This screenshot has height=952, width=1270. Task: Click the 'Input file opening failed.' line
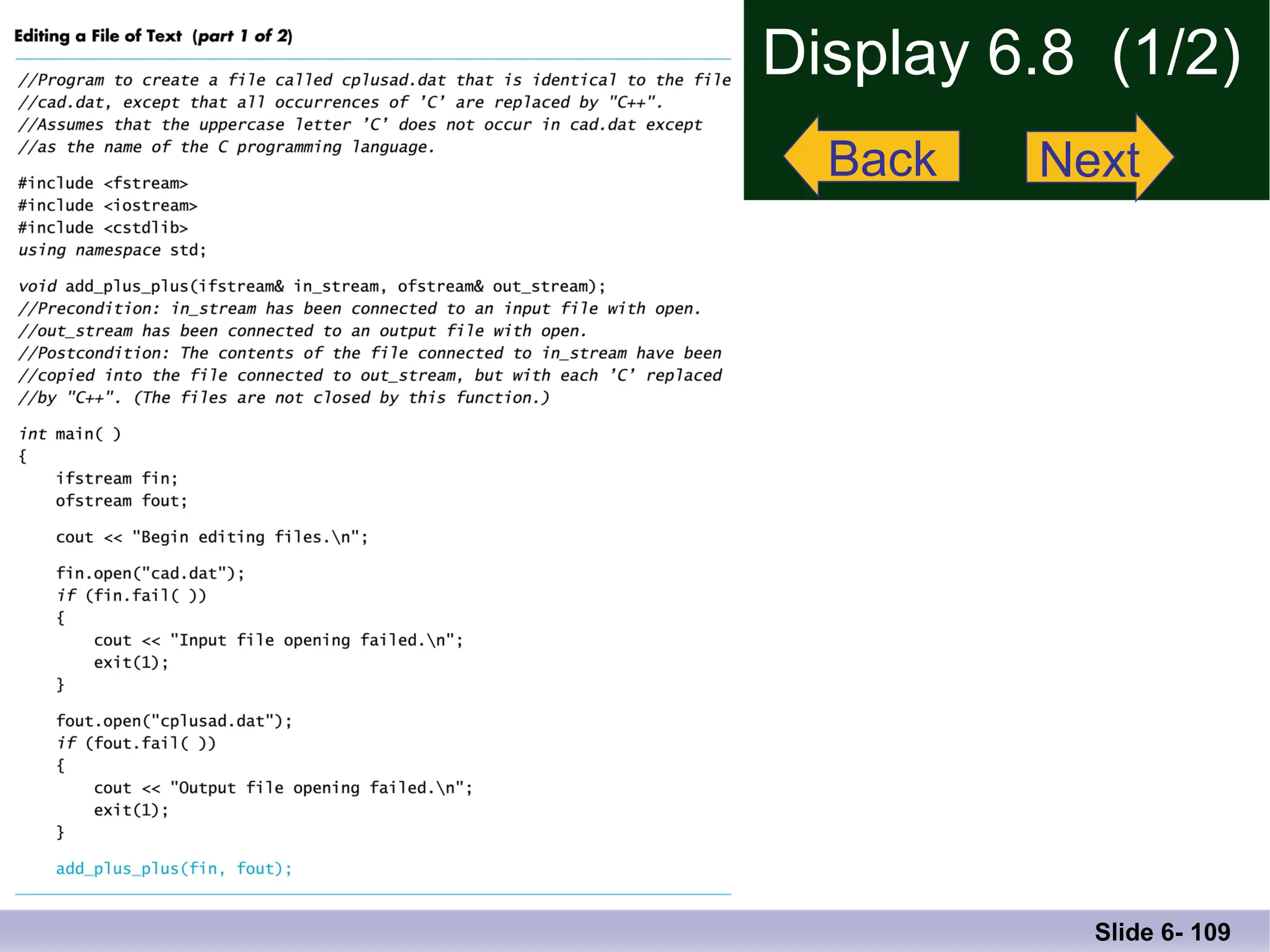pos(279,640)
